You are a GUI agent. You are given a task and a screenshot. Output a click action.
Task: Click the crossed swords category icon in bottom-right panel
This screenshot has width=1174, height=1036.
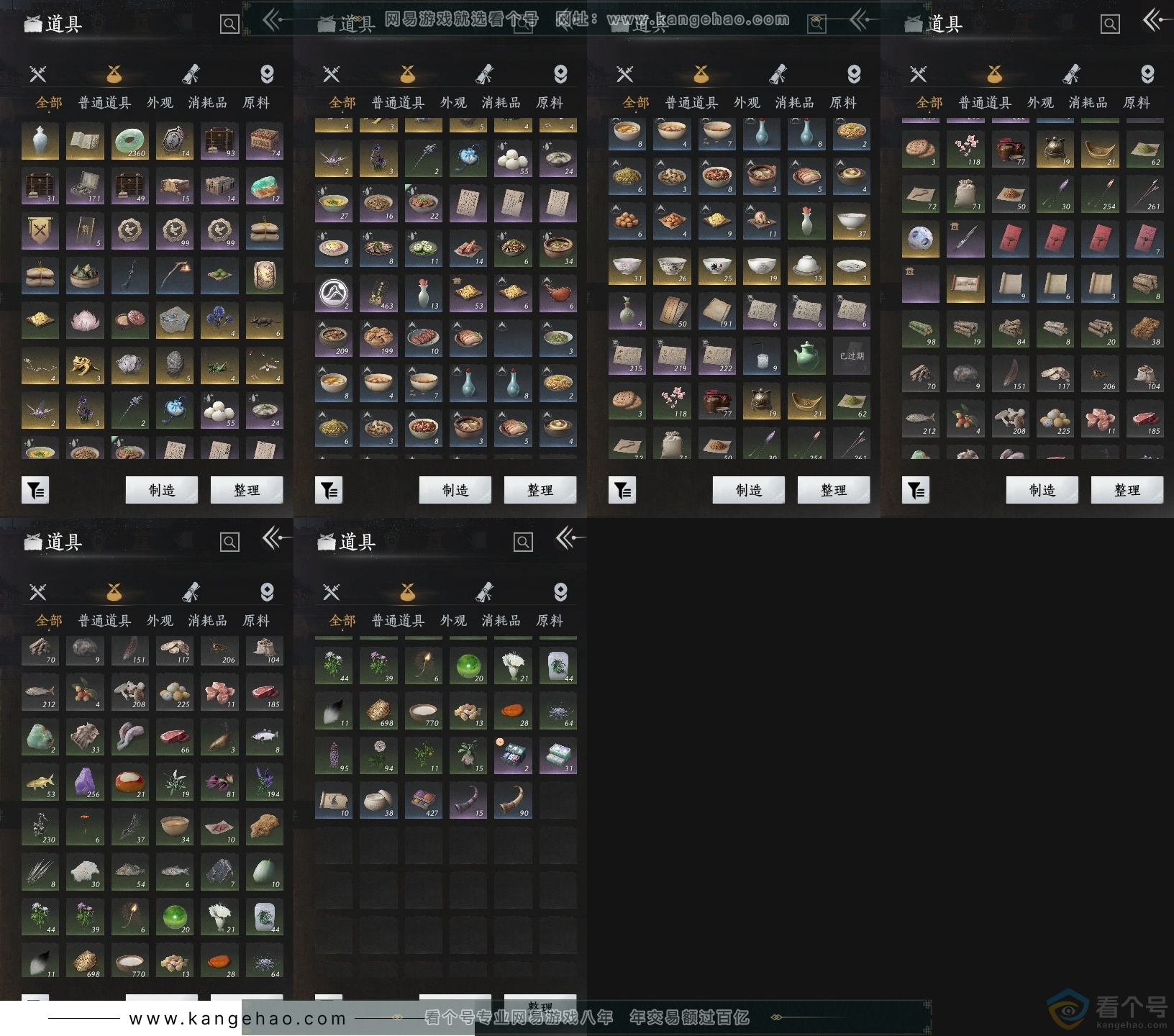[x=331, y=592]
